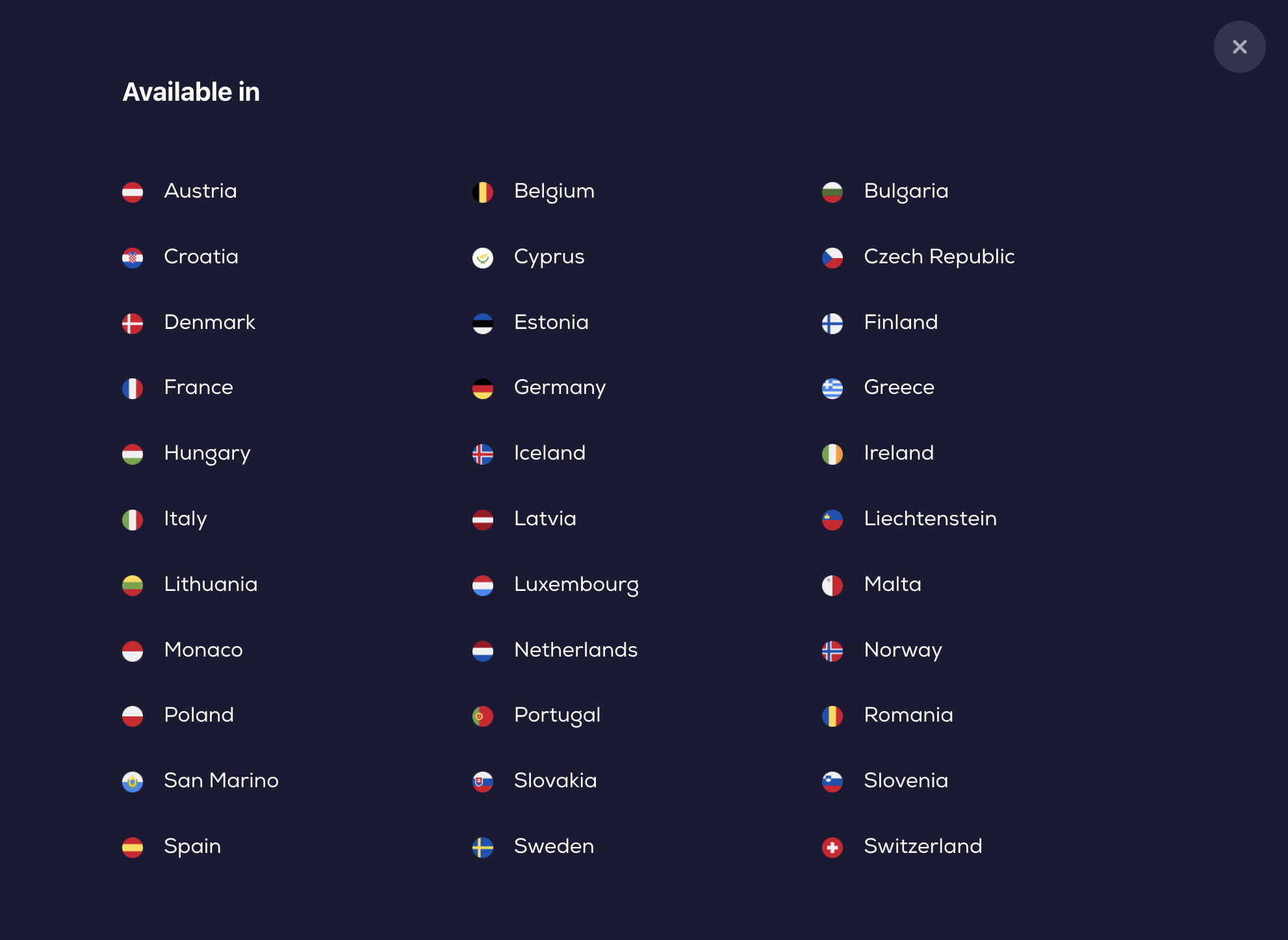The height and width of the screenshot is (940, 1288).
Task: Close the Available in dialog
Action: (x=1239, y=47)
